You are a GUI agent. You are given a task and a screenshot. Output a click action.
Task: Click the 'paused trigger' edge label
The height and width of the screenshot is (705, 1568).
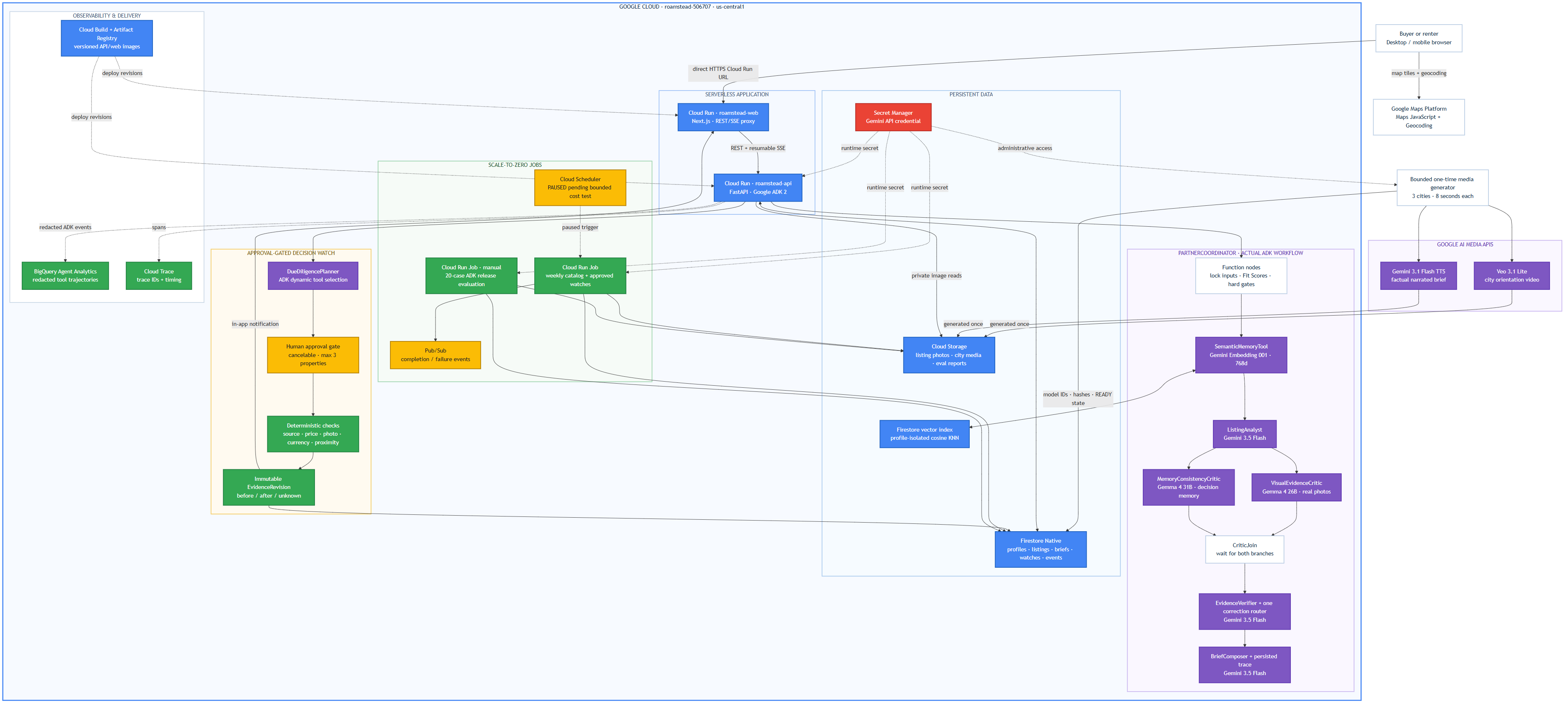[580, 227]
